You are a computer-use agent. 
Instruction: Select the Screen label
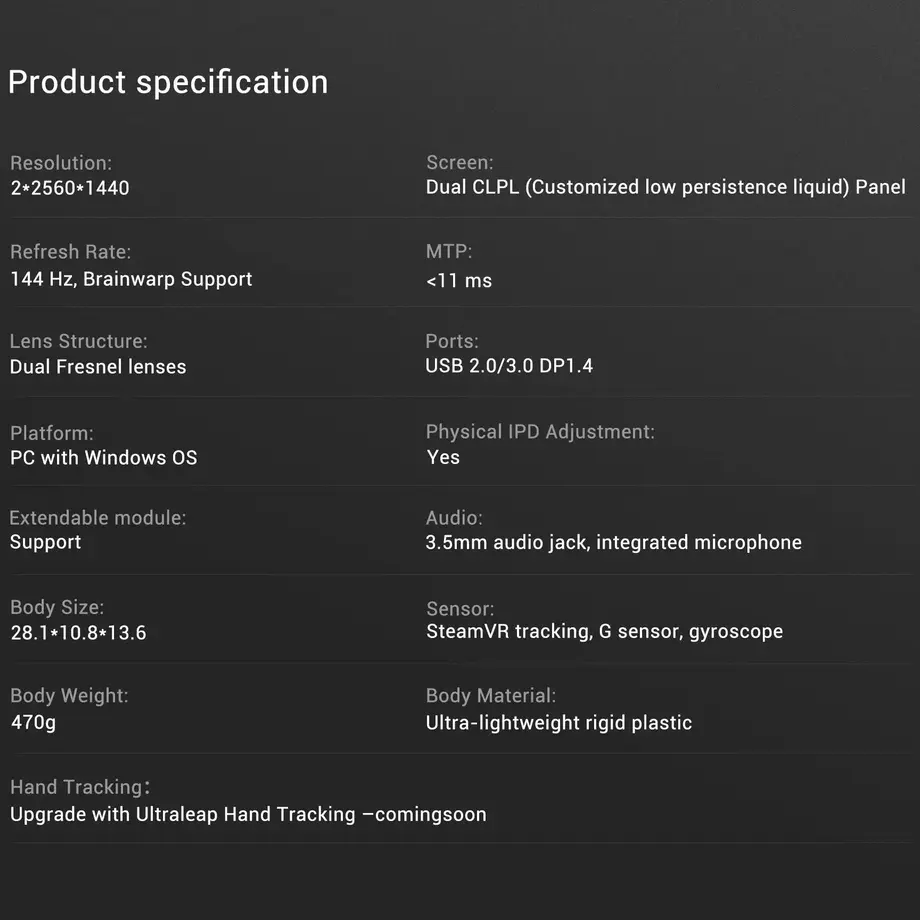click(459, 163)
